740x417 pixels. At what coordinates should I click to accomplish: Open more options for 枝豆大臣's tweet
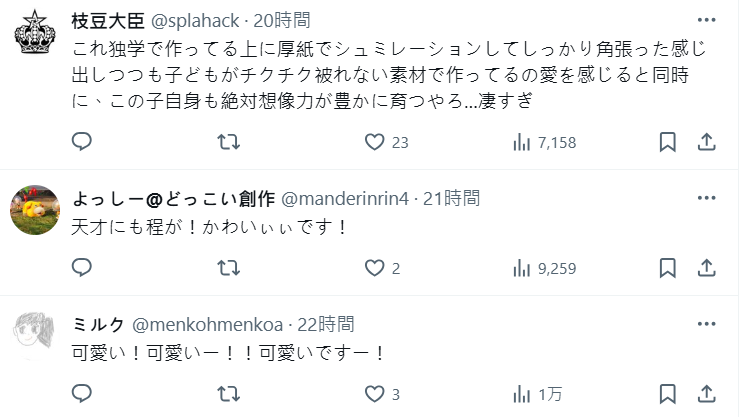coord(706,21)
